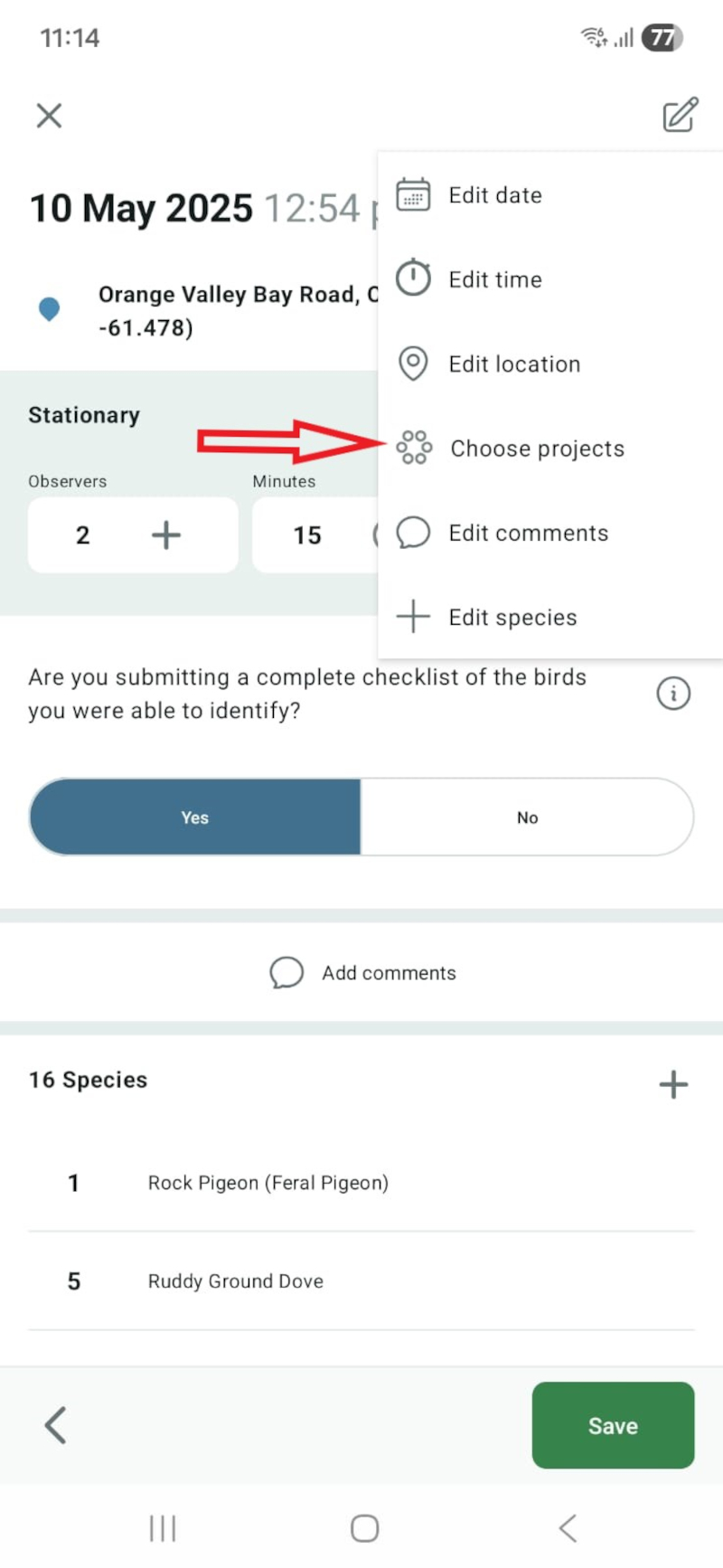723x1568 pixels.
Task: Tap the Android home button
Action: pyautogui.click(x=364, y=1528)
